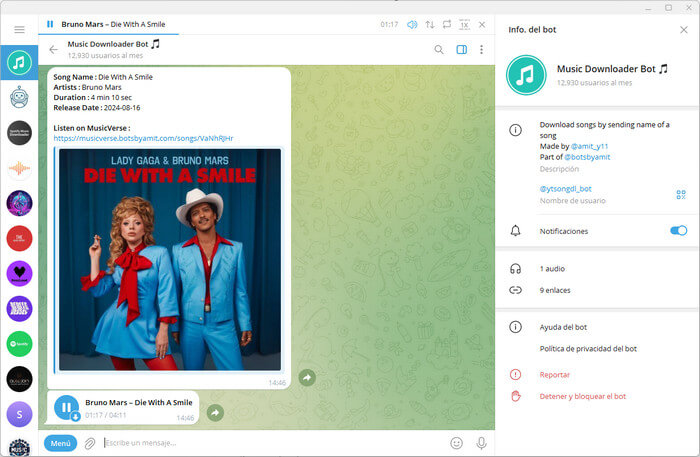This screenshot has height=457, width=700.
Task: Seek using the blue progress line under player
Action: pos(108,34)
